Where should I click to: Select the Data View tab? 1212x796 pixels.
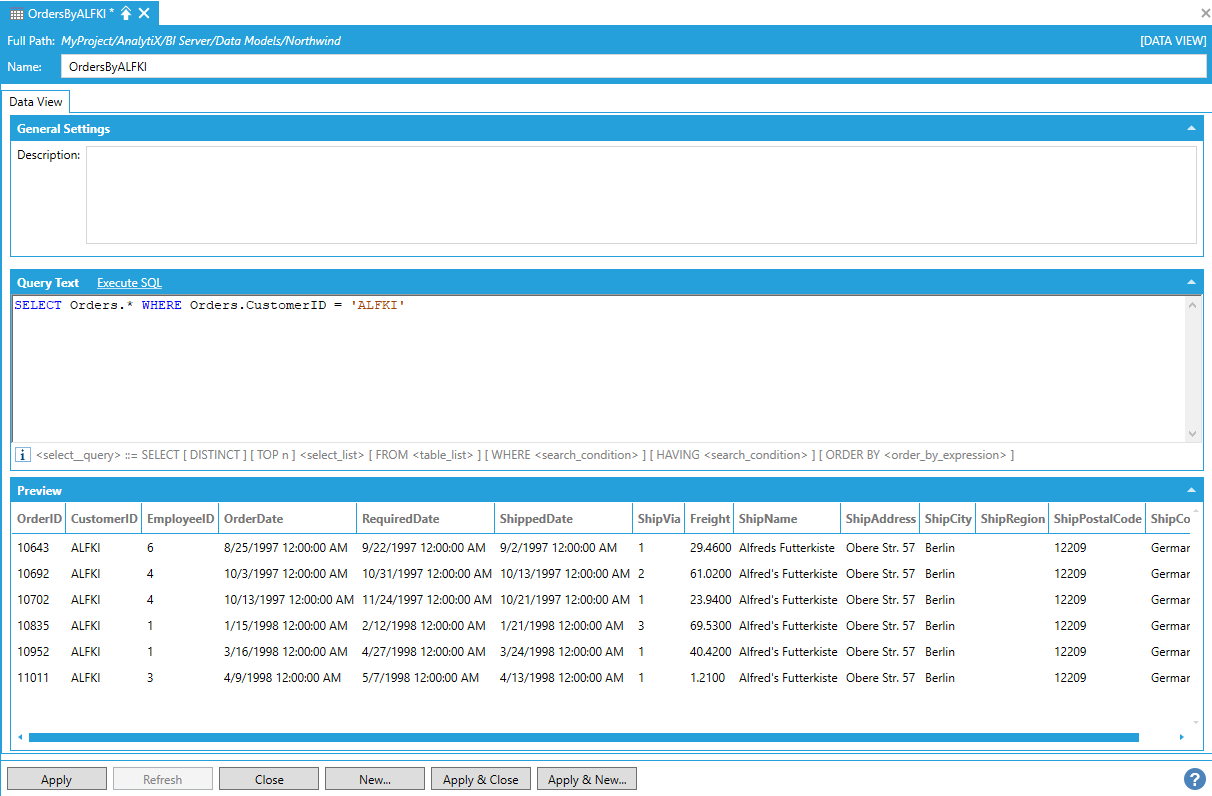click(x=36, y=102)
